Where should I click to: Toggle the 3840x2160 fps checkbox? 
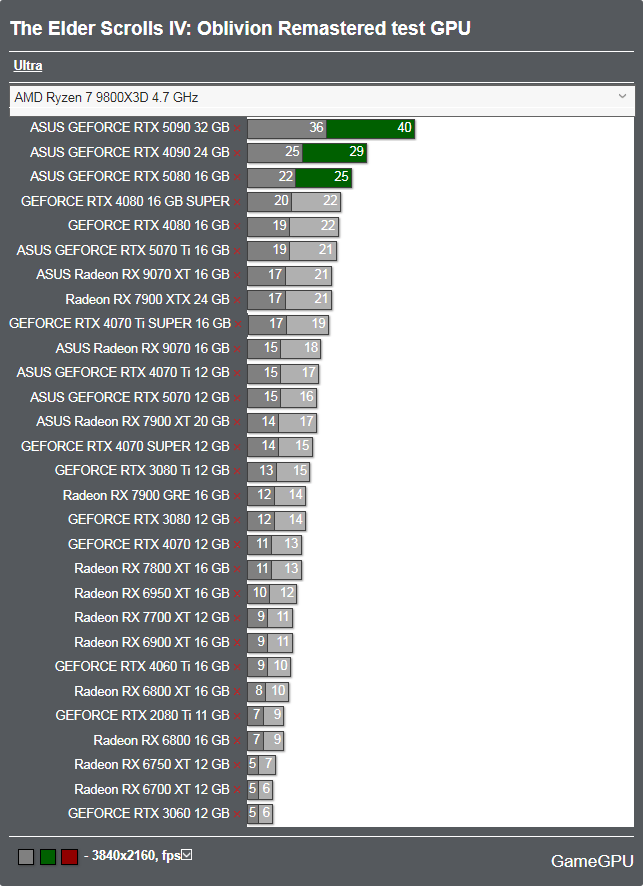pos(186,855)
